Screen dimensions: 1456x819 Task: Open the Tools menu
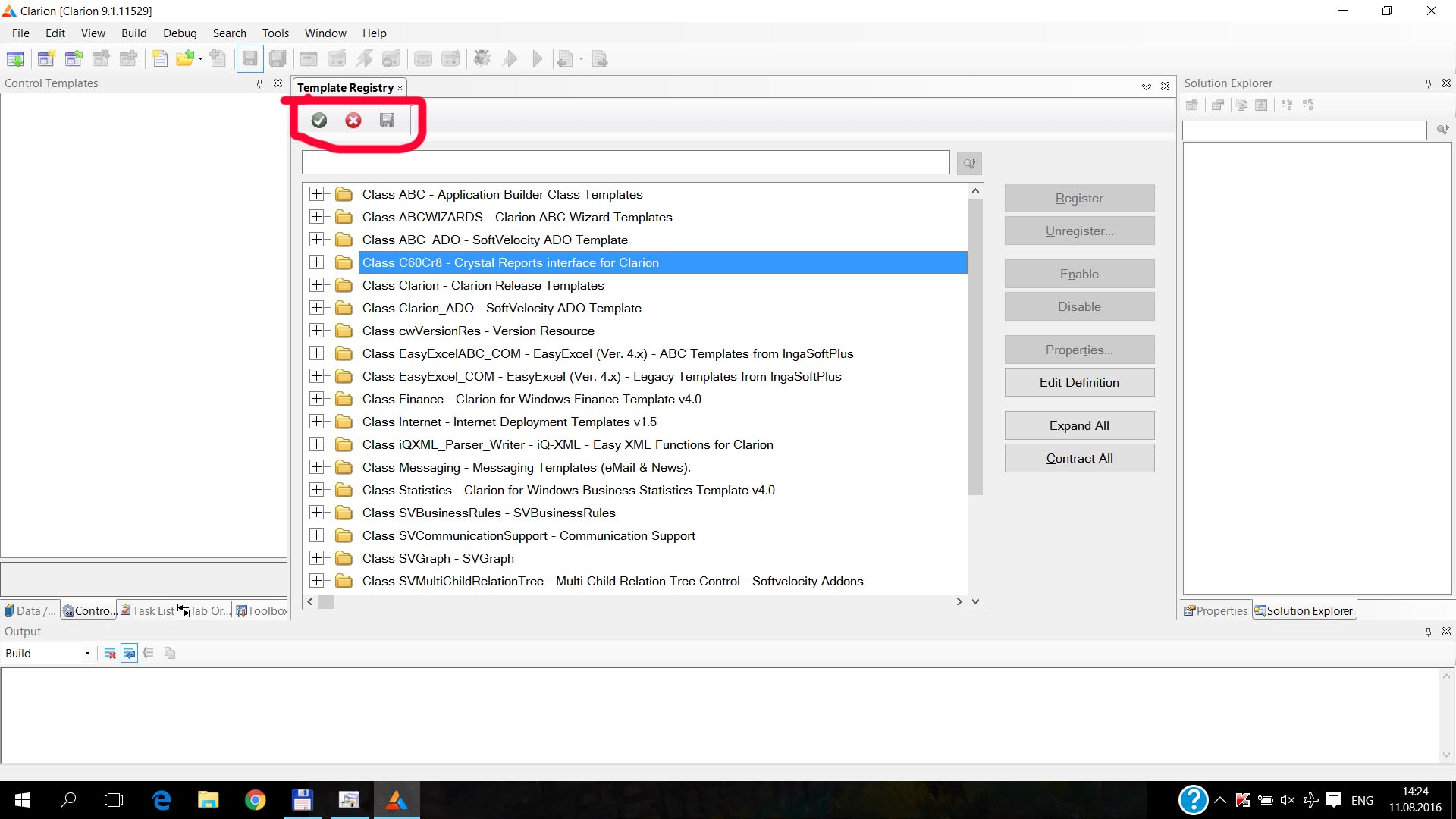point(275,33)
